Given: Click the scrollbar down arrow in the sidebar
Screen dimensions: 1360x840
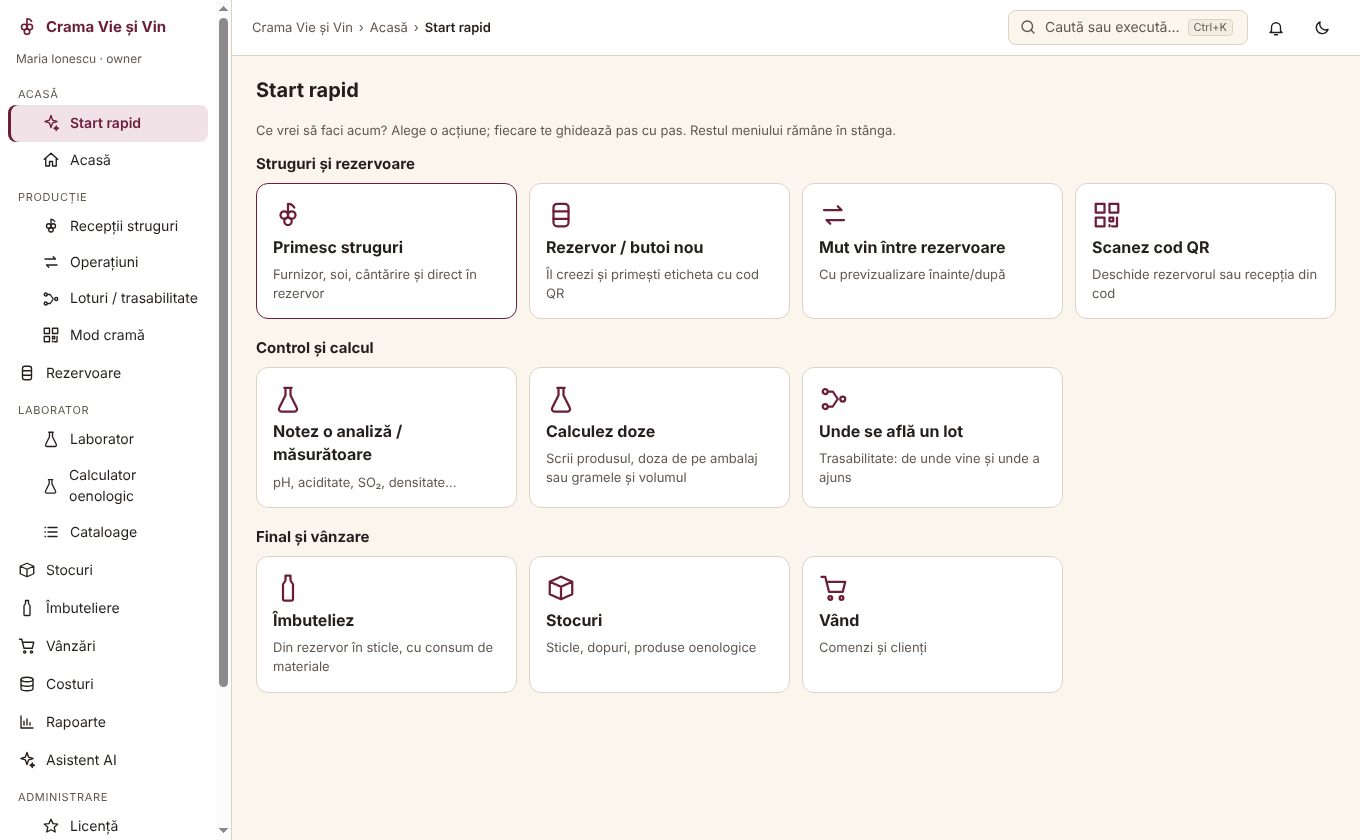Looking at the screenshot, I should click(224, 831).
